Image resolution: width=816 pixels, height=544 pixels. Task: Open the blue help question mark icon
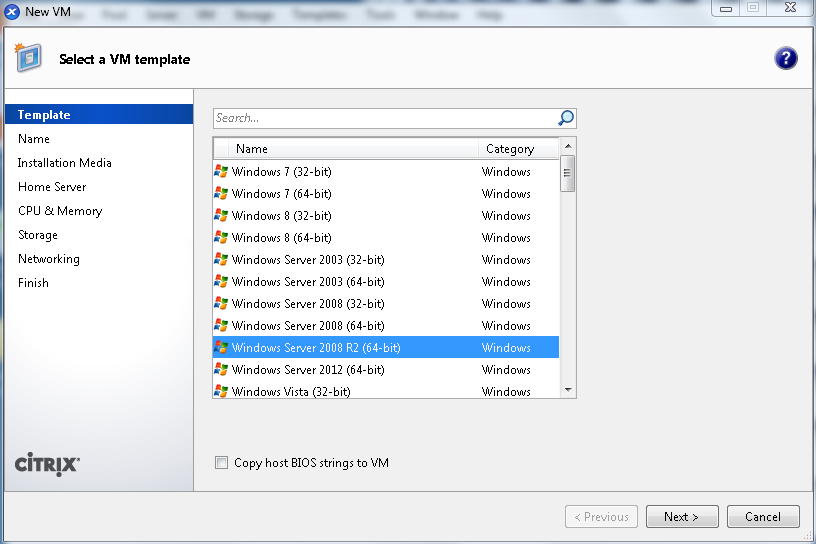pyautogui.click(x=785, y=58)
